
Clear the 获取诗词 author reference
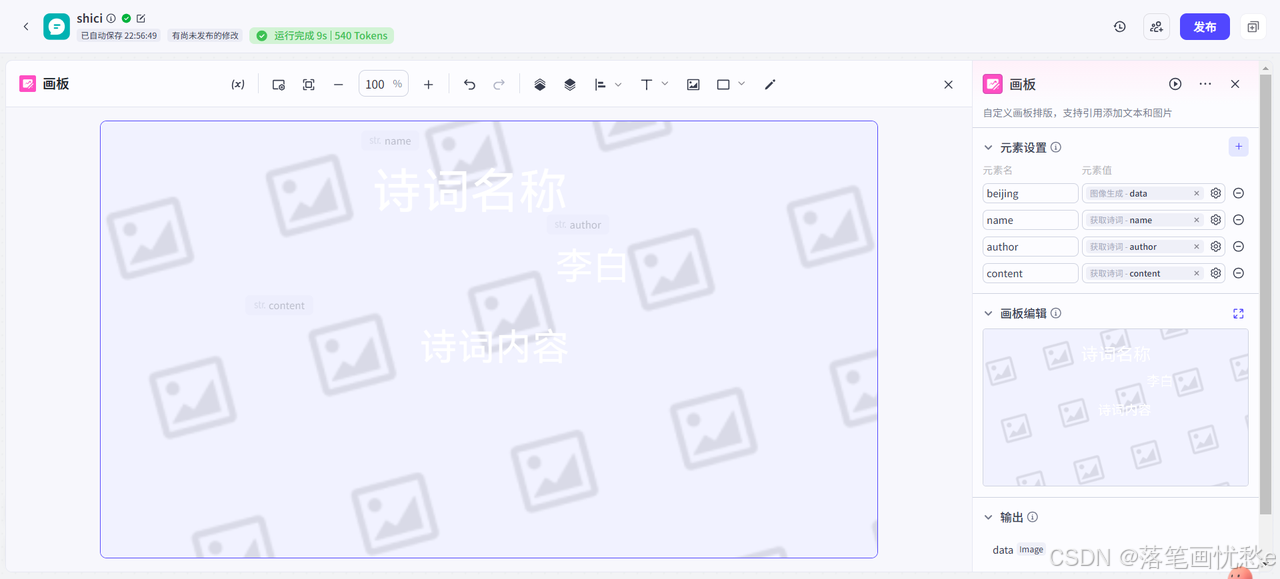pos(1196,246)
